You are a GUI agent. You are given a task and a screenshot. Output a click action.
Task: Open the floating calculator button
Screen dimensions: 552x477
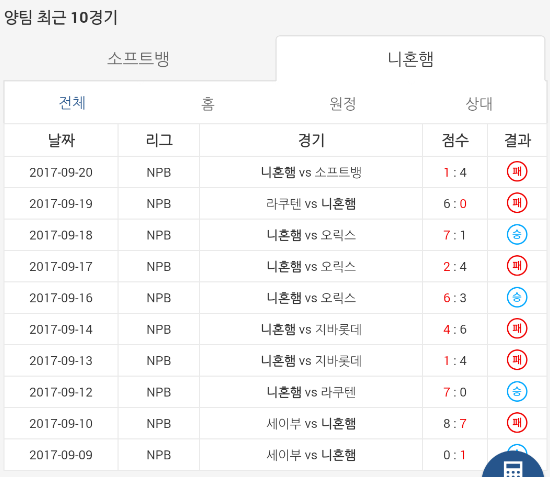513,466
